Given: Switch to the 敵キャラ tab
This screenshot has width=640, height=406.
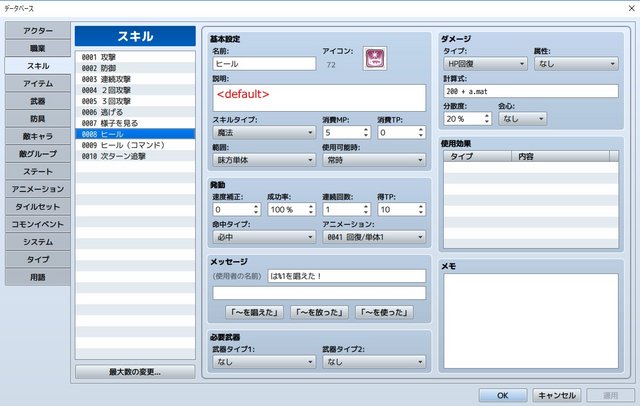Looking at the screenshot, I should pyautogui.click(x=38, y=136).
